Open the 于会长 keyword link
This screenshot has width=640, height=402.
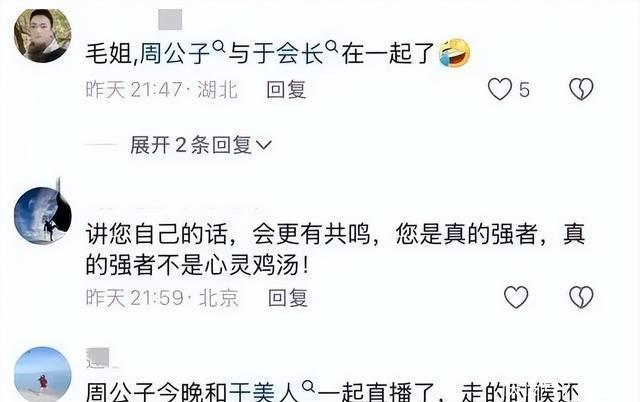pos(288,54)
